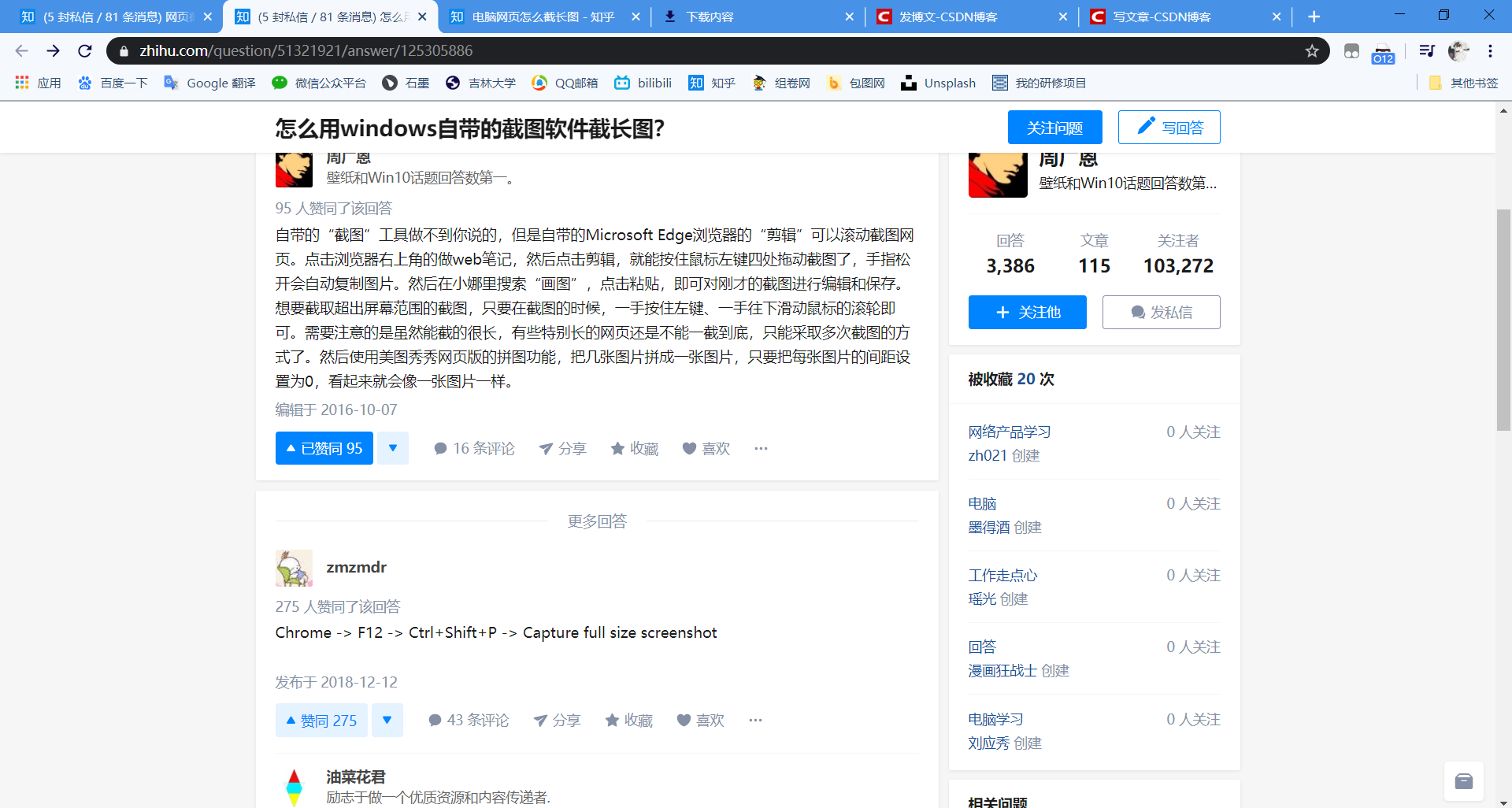Open the 其他书签 folder

pyautogui.click(x=1463, y=83)
